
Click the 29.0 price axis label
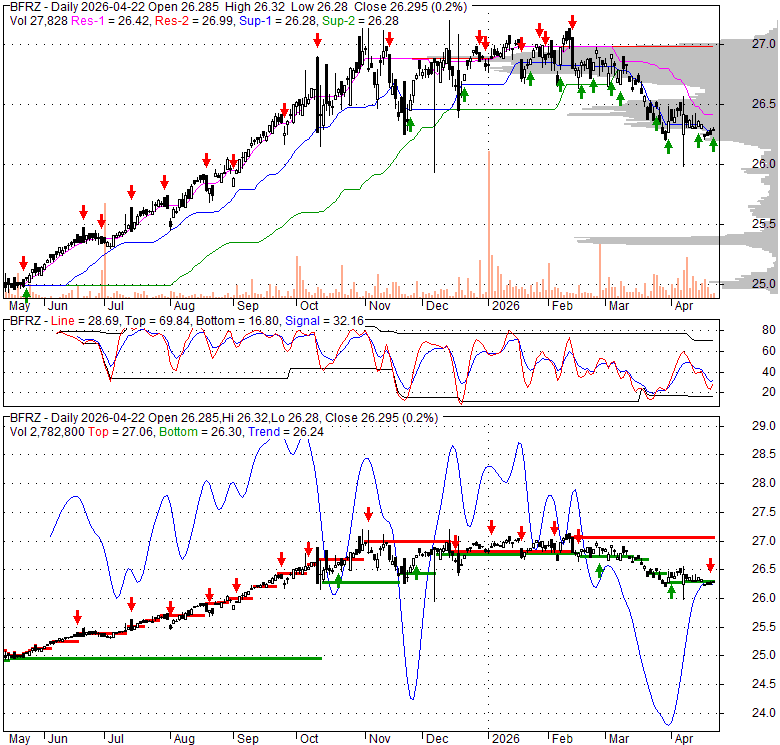coord(764,426)
